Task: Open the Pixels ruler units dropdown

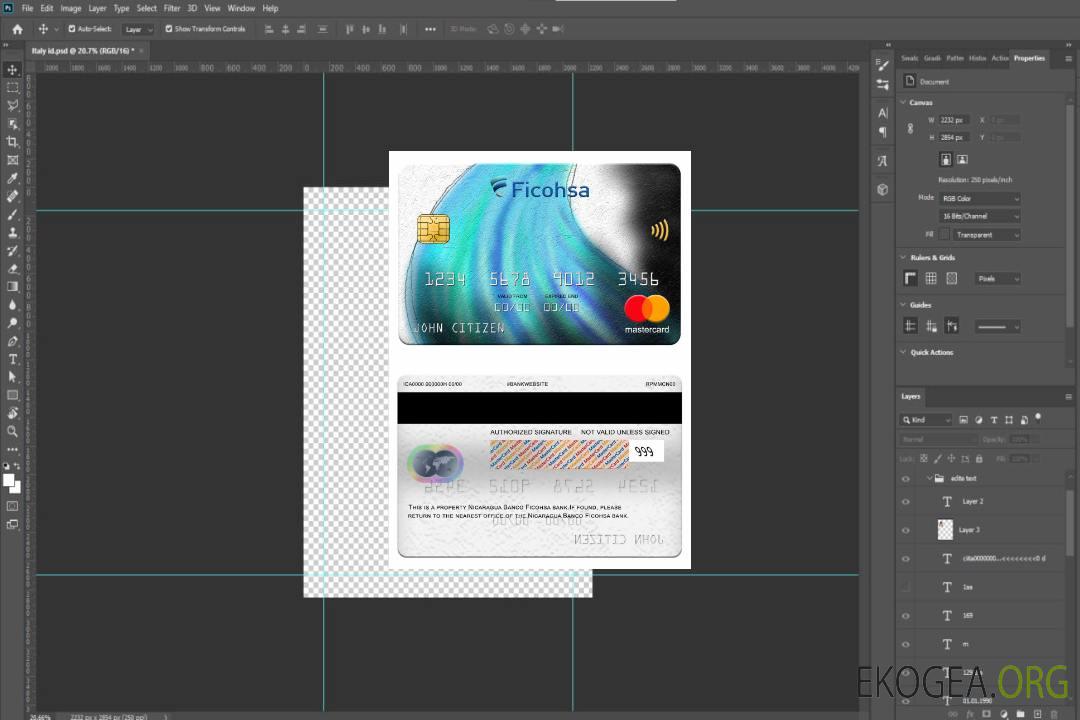Action: click(998, 279)
